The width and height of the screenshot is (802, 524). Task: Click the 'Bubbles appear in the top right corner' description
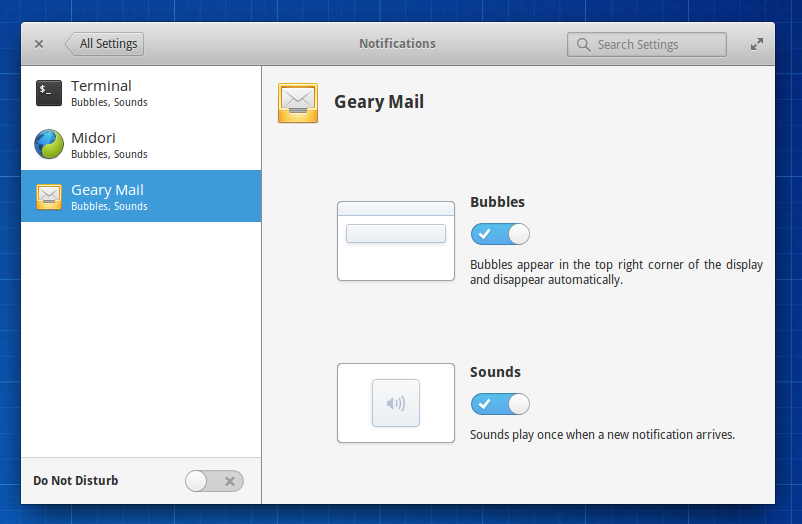pyautogui.click(x=616, y=272)
